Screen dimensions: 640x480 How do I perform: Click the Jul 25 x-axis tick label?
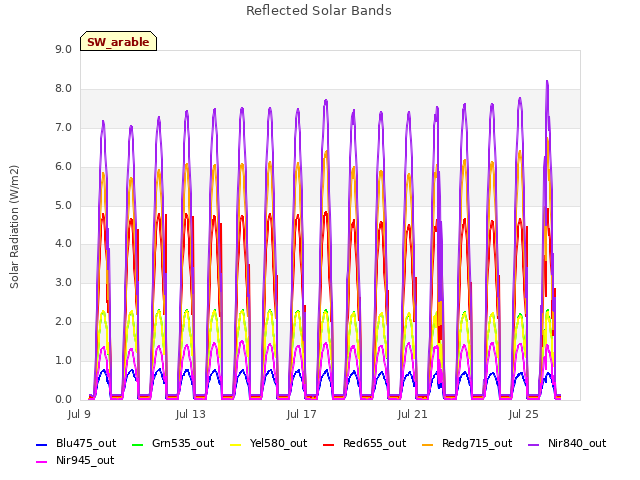coord(524,415)
